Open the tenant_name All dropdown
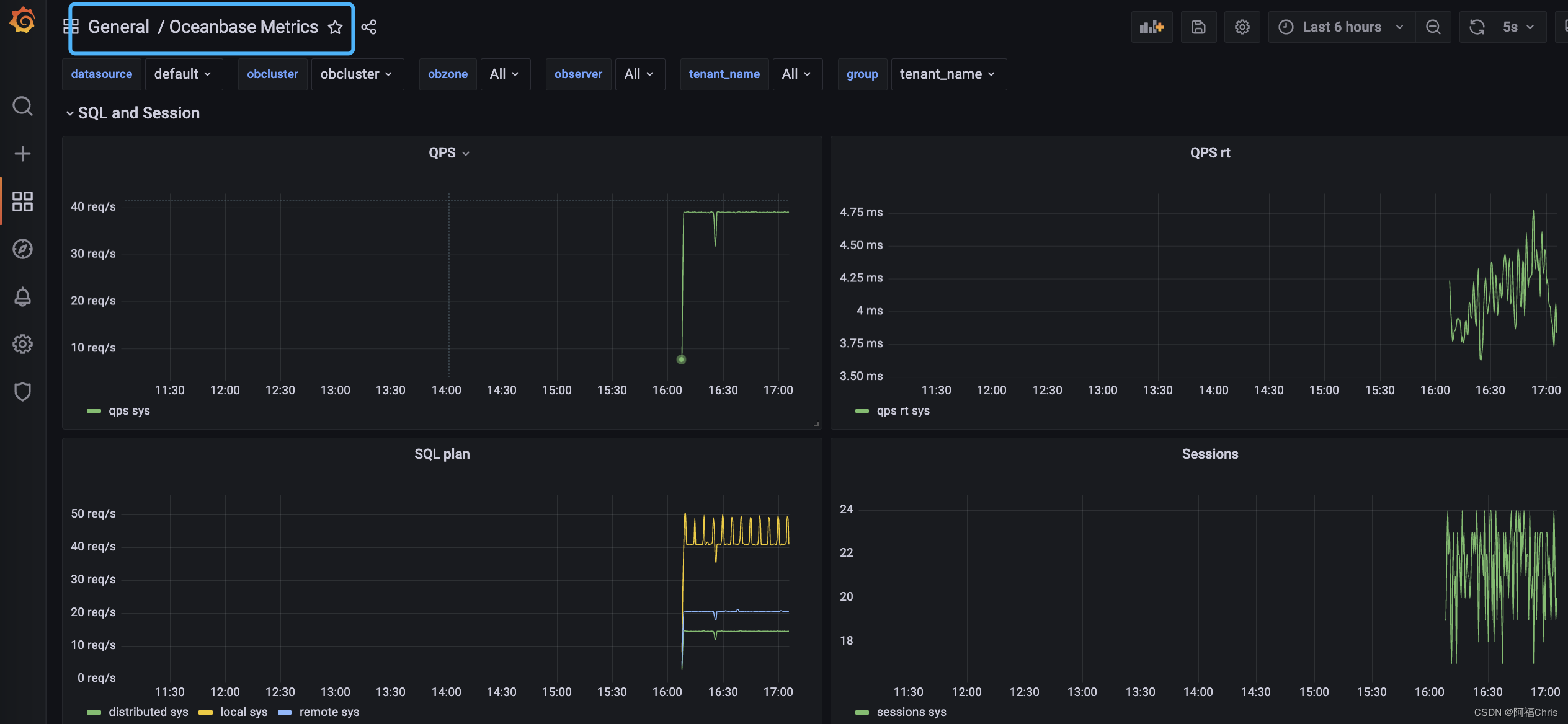Image resolution: width=1568 pixels, height=724 pixels. tap(797, 74)
